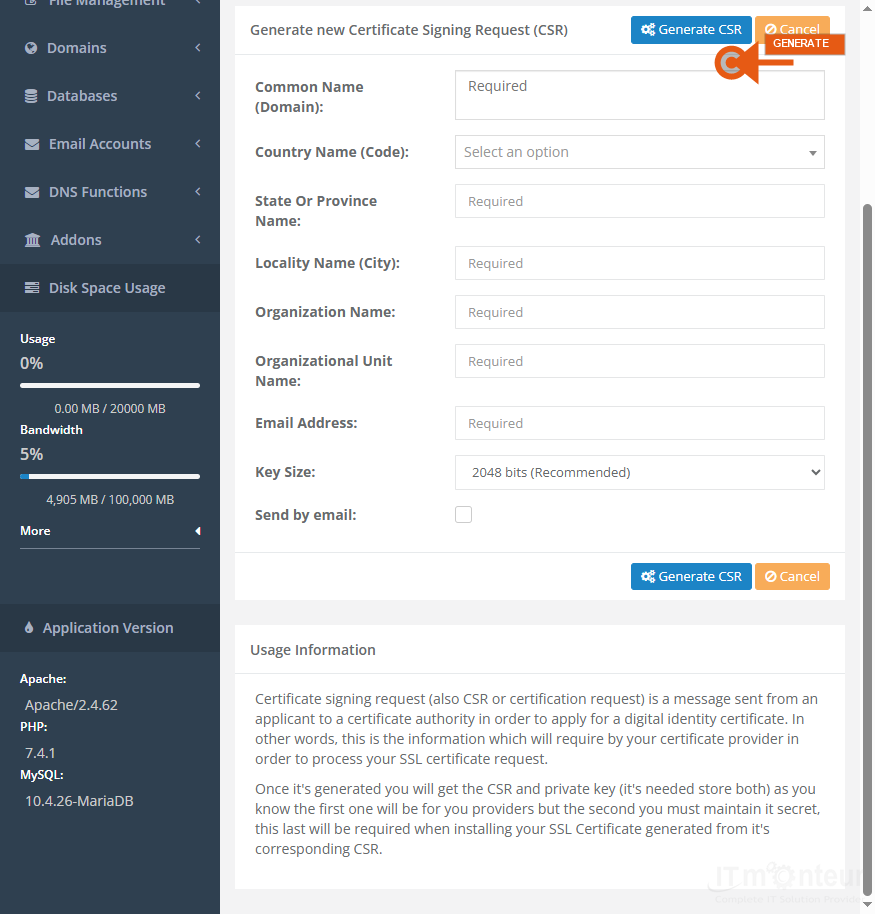
Task: Click the Locality Name (City) field
Action: pos(639,263)
